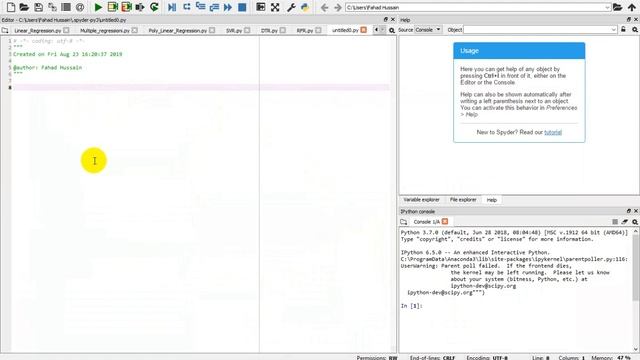
Task: Start debugging the file
Action: coord(172,7)
